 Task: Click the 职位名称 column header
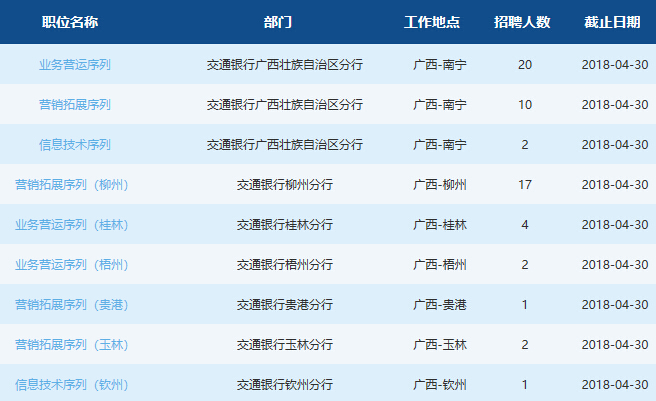(x=70, y=22)
